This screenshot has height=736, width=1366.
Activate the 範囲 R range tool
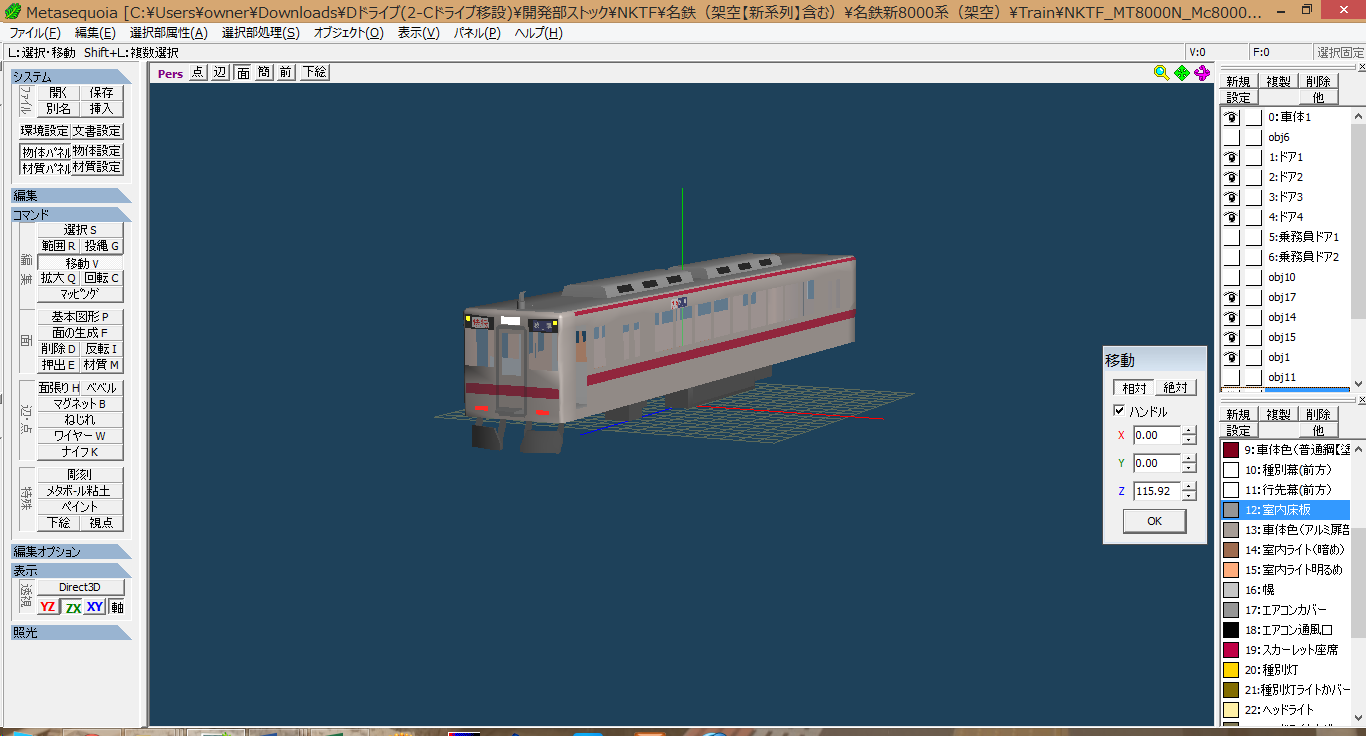pos(58,246)
